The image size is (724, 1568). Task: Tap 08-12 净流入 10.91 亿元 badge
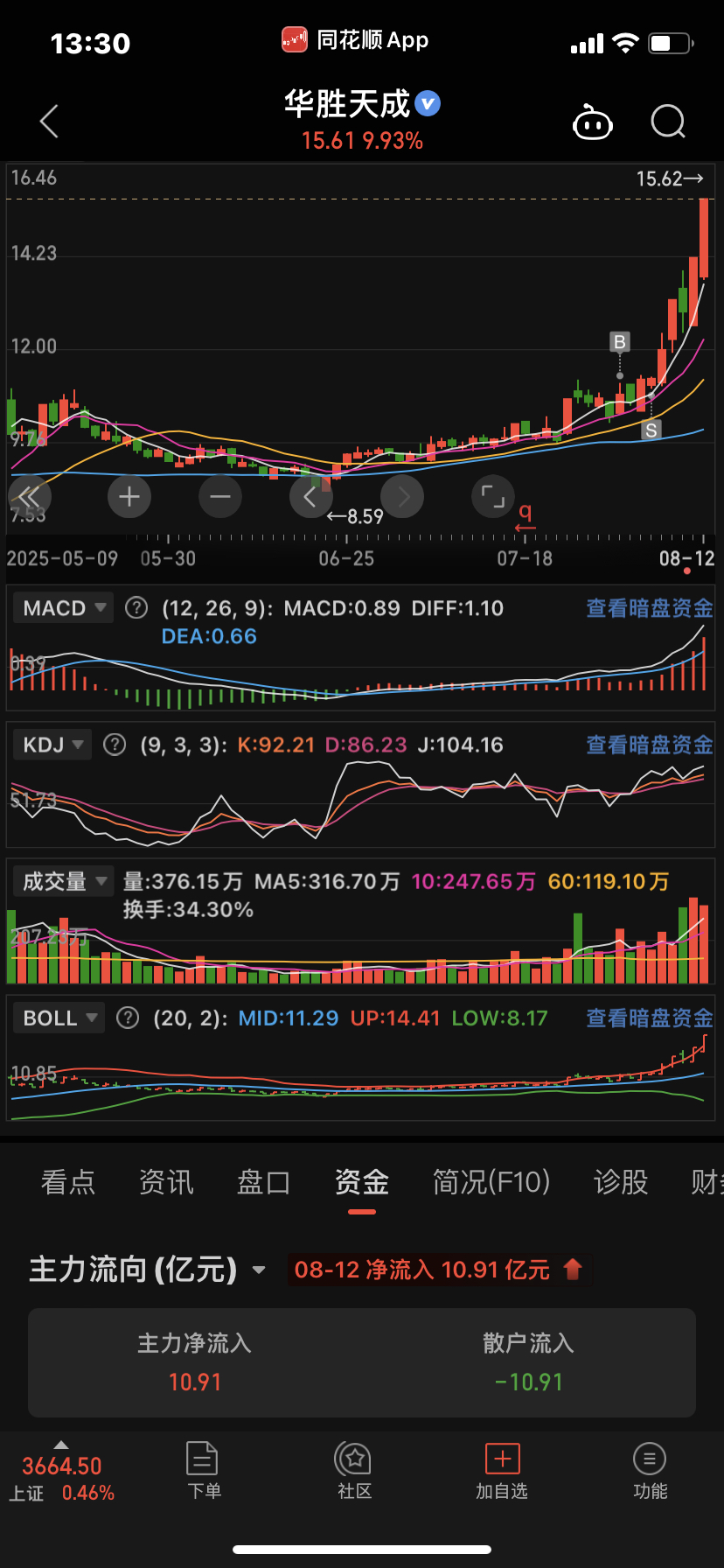pos(439,1270)
